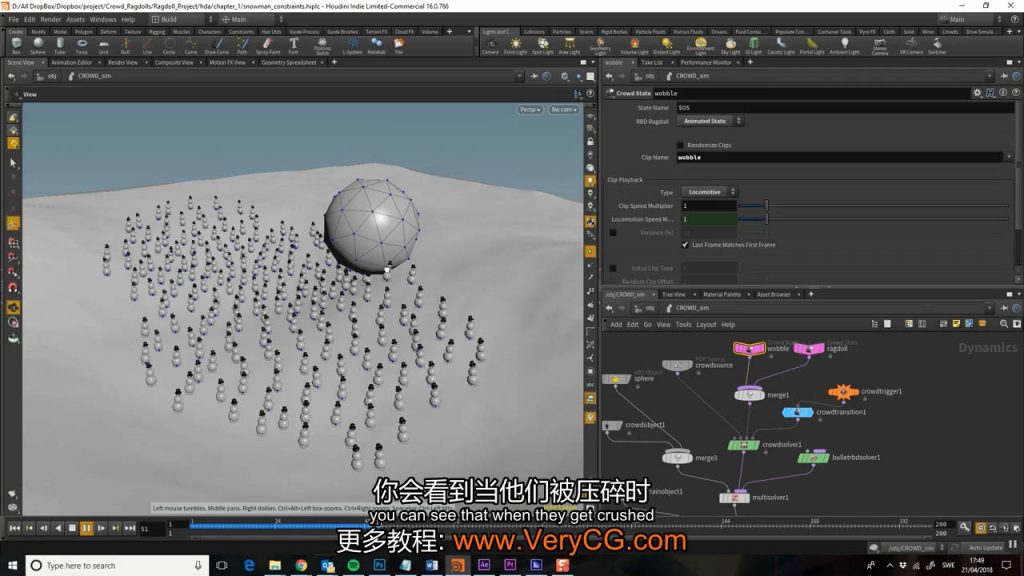Add a VR Camera from the shelf
This screenshot has width=1024, height=576.
[911, 46]
